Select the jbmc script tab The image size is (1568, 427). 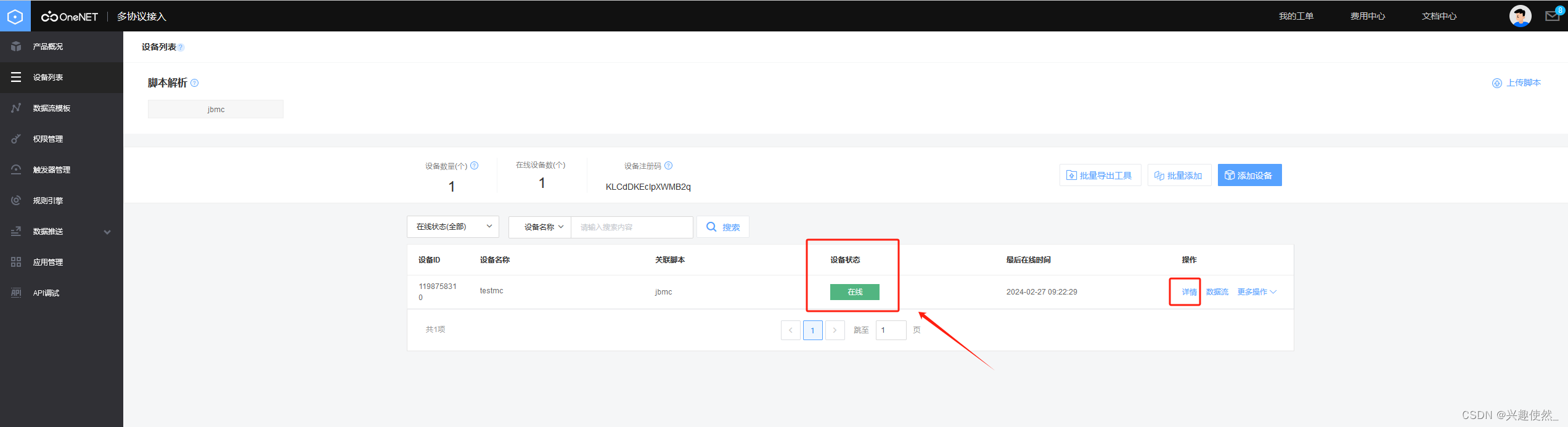tap(216, 110)
